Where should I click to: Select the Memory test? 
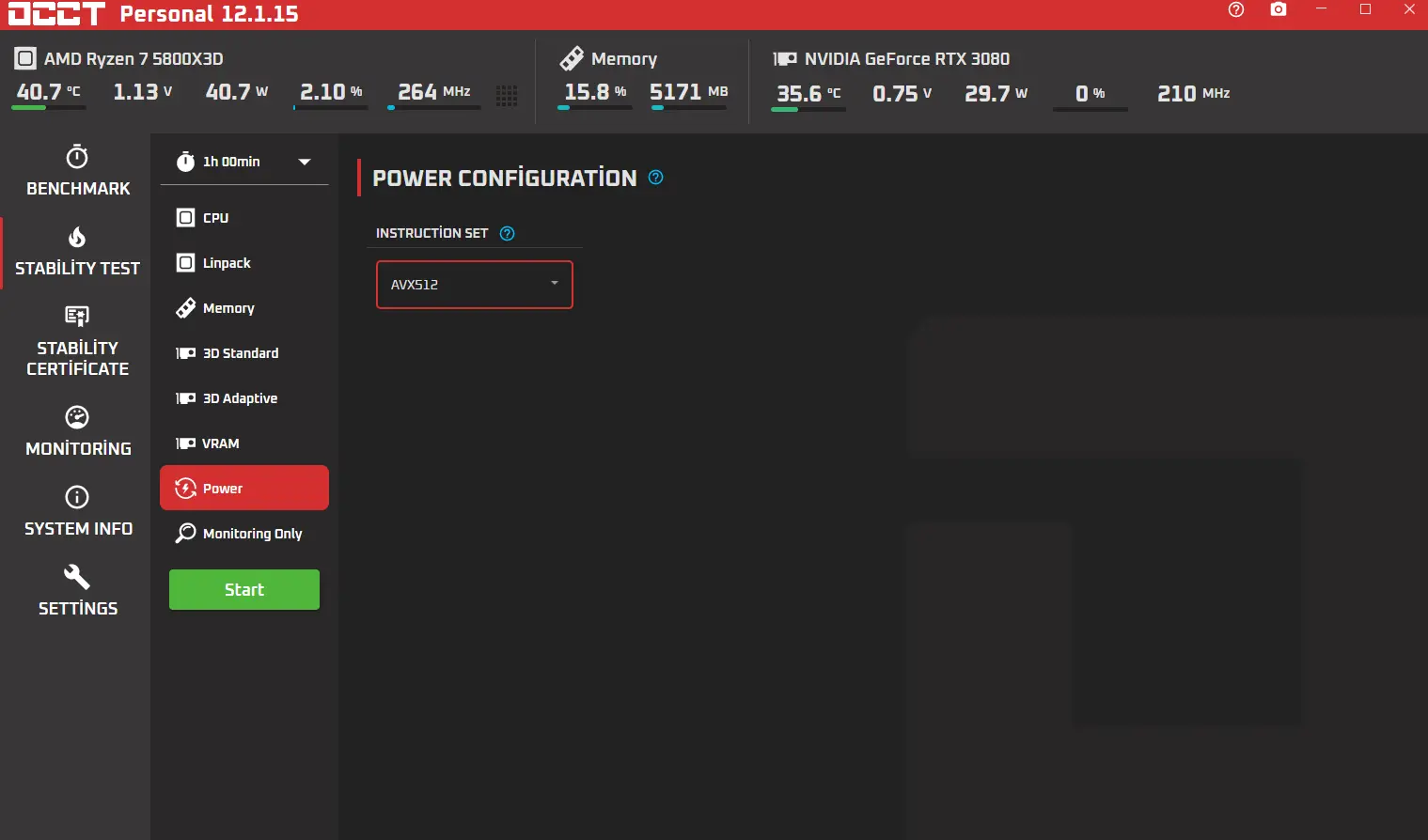244,308
